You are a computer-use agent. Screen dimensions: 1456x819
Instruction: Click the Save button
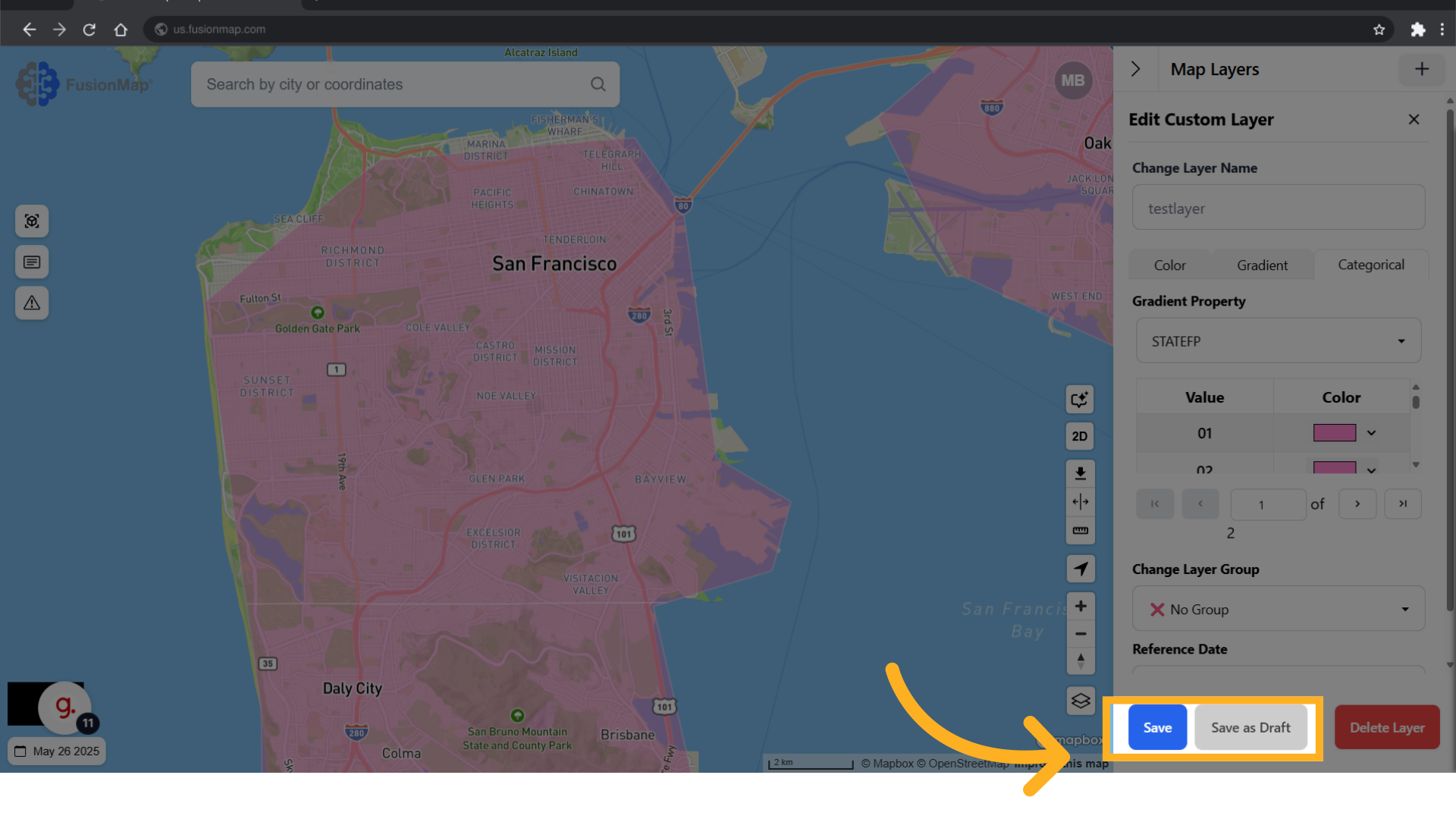point(1157,727)
